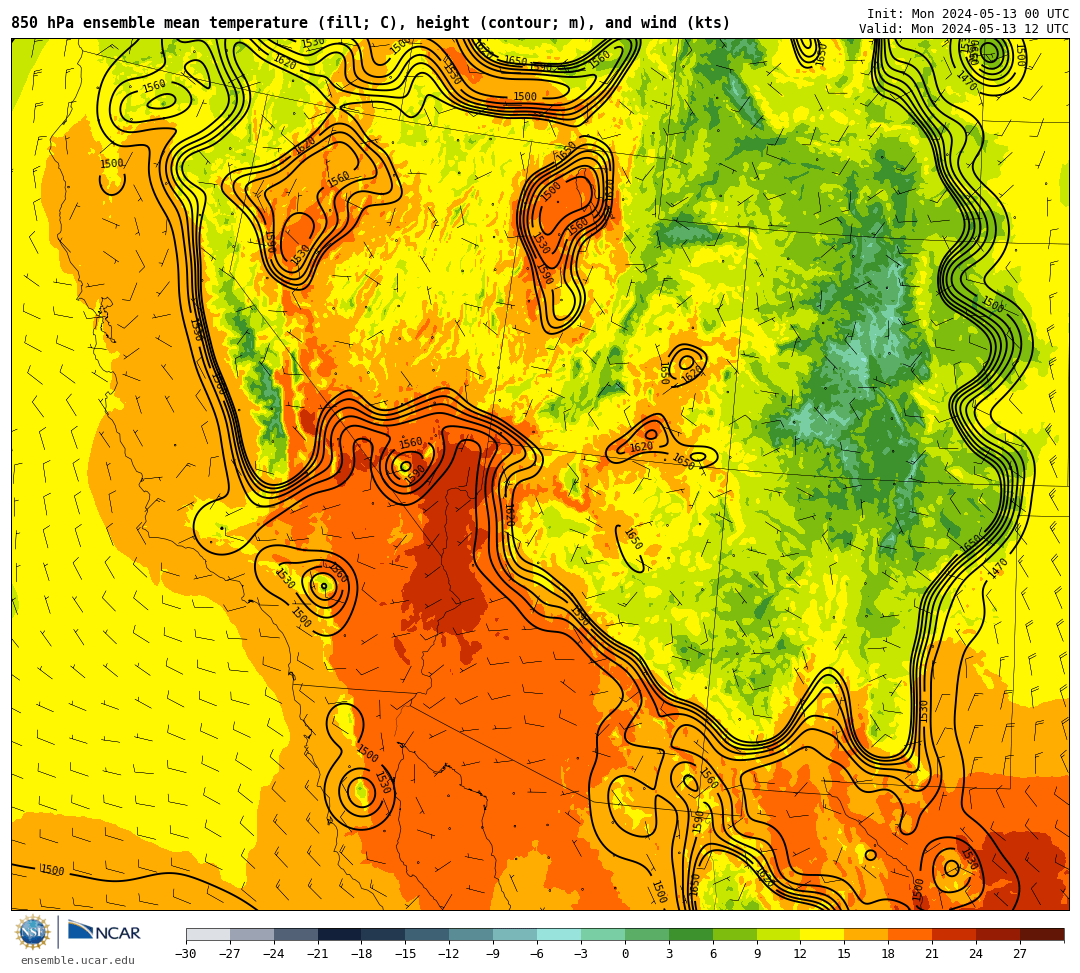This screenshot has height=973, width=1080.
Task: Pick the red-orange swatch between 21 and 24
Action: [955, 934]
